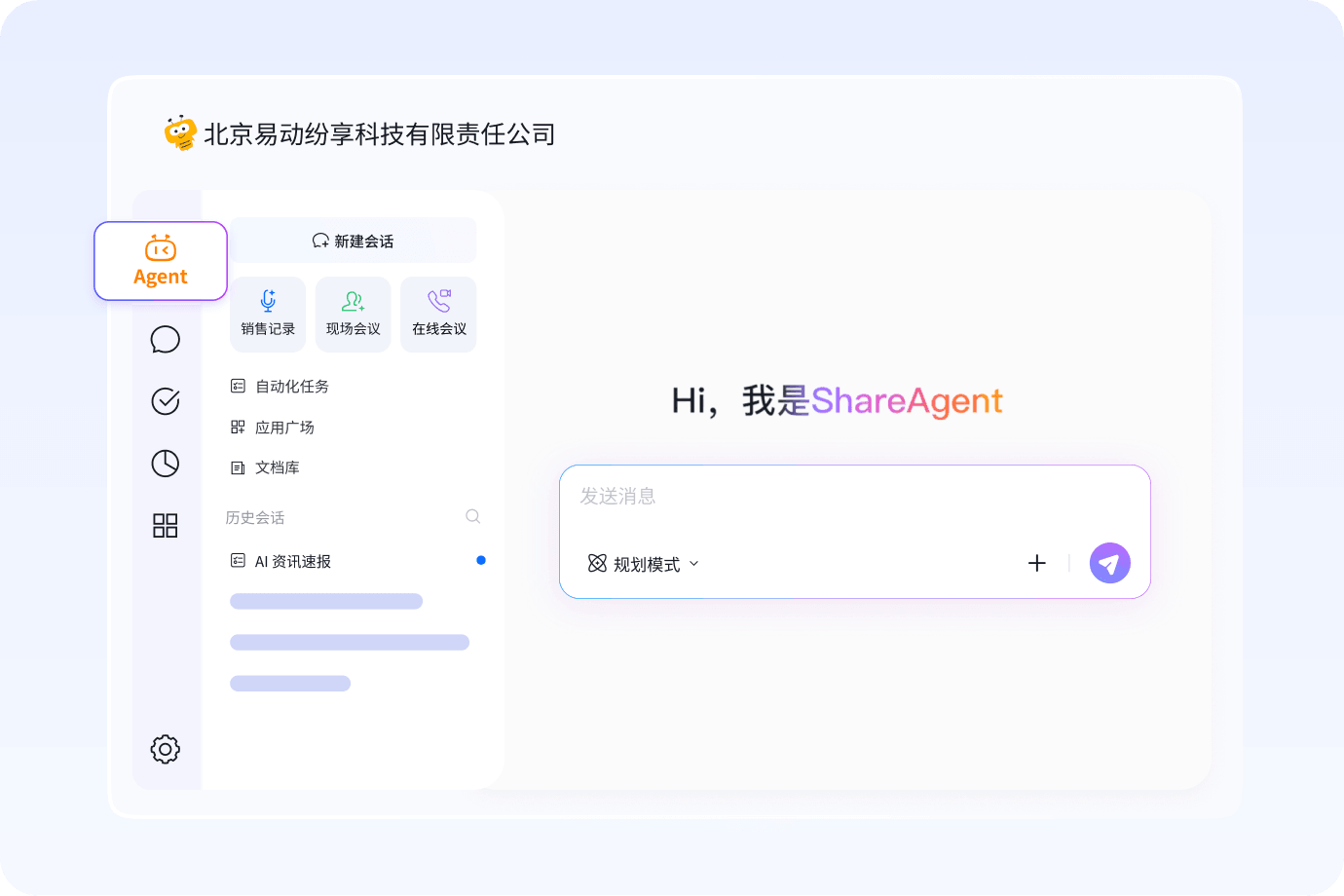Open settings gear in sidebar

(x=166, y=749)
